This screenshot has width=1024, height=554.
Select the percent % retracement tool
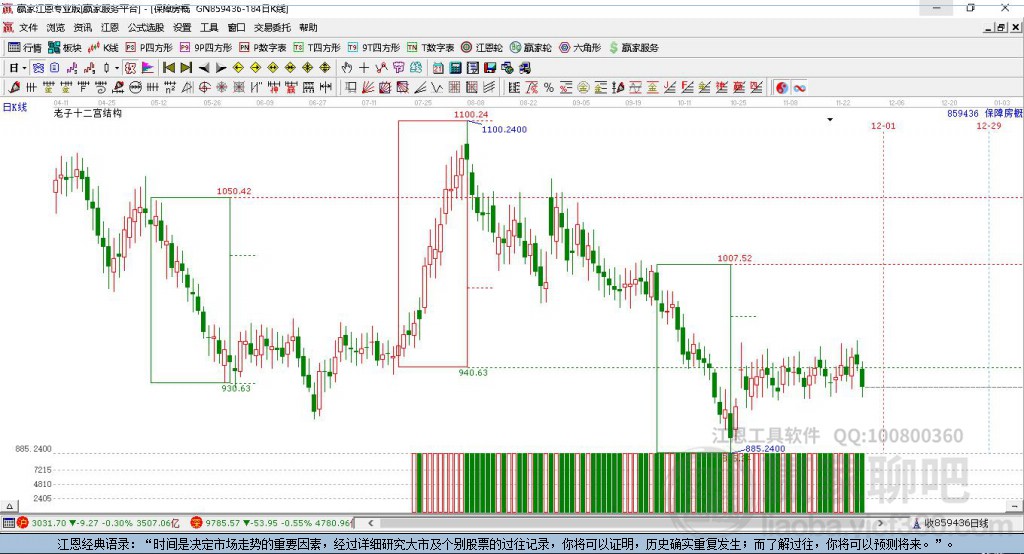pyautogui.click(x=549, y=88)
